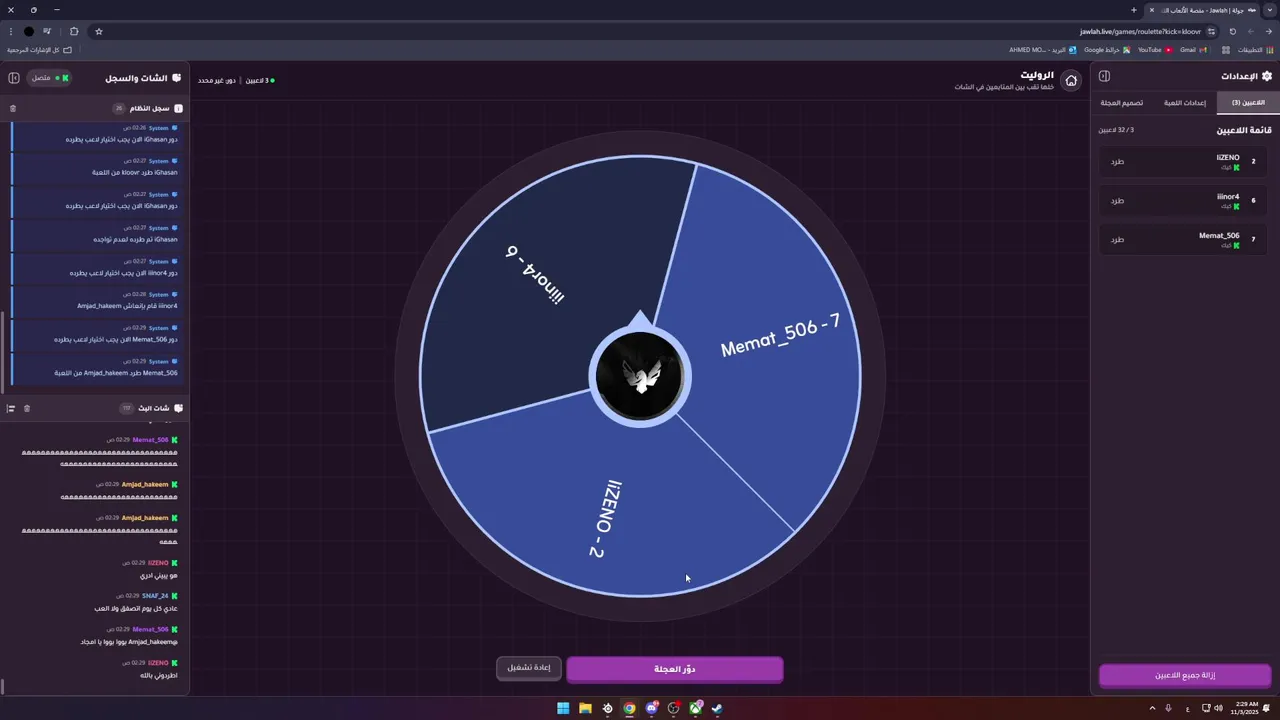Open Xbox app from taskbar
The image size is (1280, 720).
(695, 709)
